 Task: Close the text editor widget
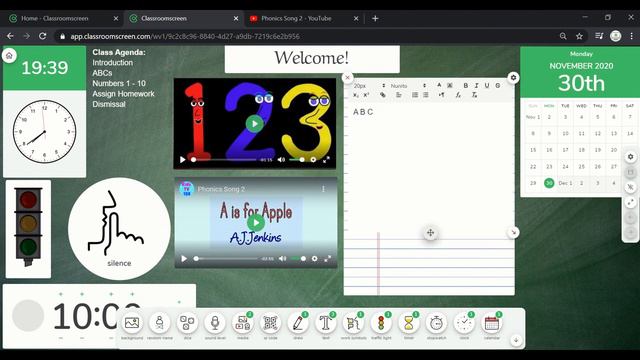pyautogui.click(x=347, y=77)
